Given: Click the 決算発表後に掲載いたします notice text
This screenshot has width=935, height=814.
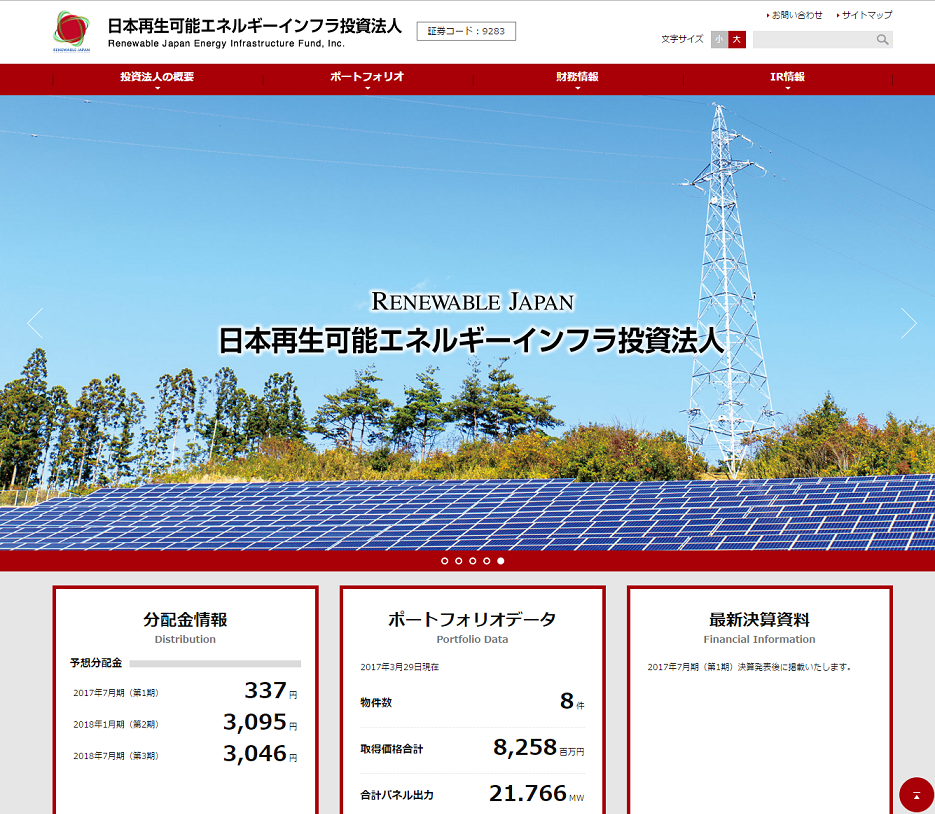Looking at the screenshot, I should point(749,667).
